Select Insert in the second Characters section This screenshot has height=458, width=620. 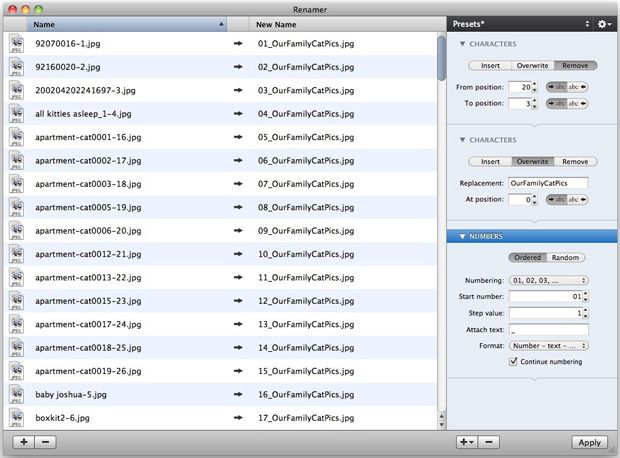click(x=490, y=161)
